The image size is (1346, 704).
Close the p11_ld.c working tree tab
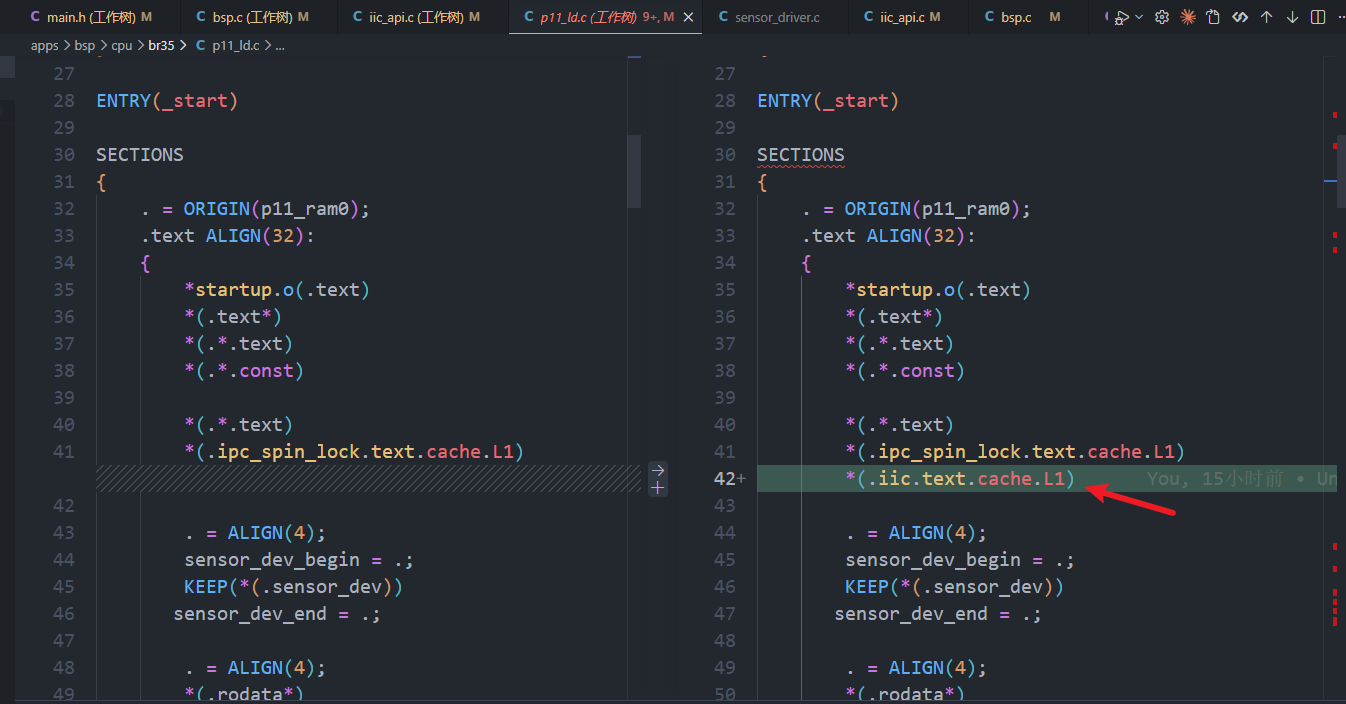(688, 17)
